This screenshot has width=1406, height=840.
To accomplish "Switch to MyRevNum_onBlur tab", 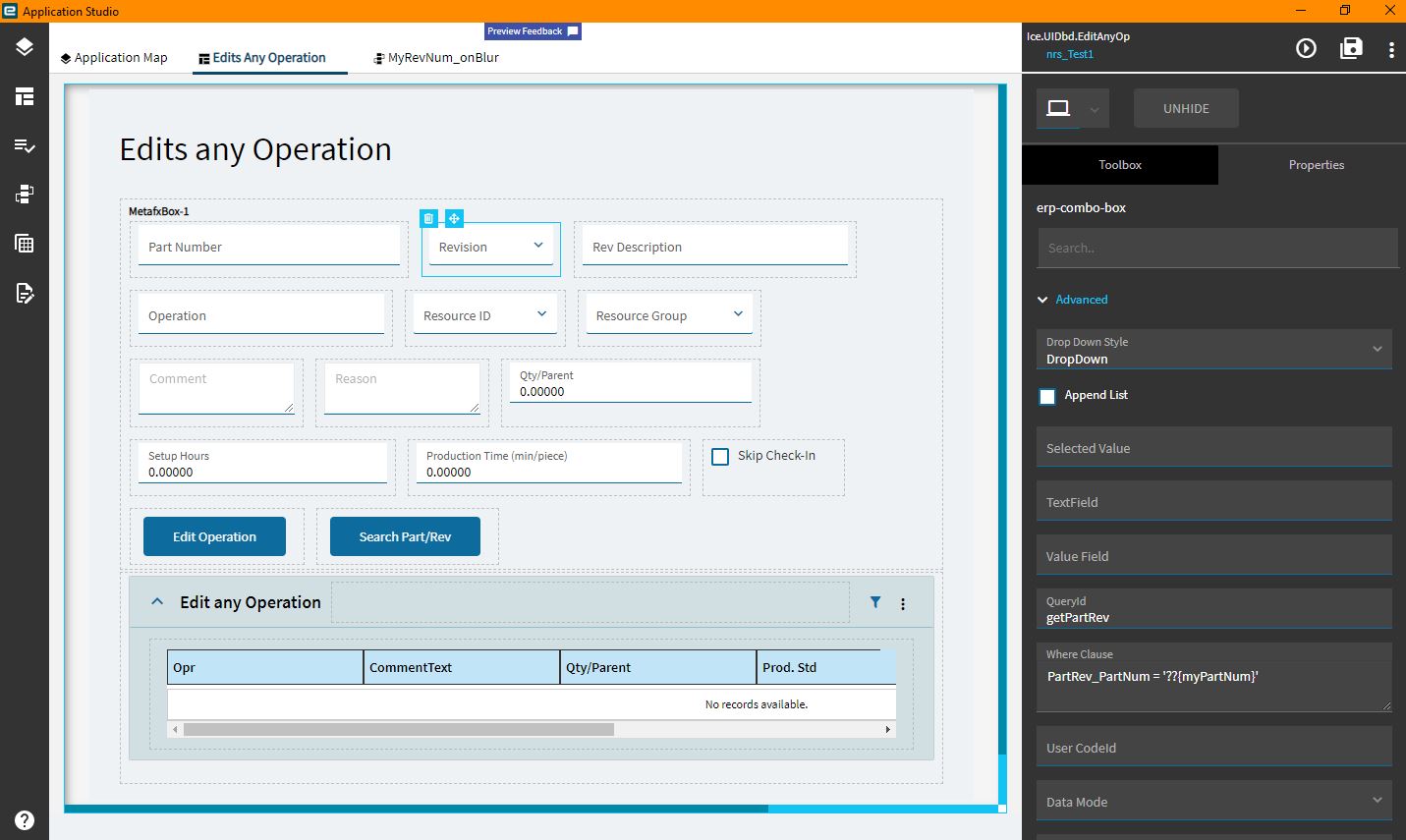I will tap(436, 58).
